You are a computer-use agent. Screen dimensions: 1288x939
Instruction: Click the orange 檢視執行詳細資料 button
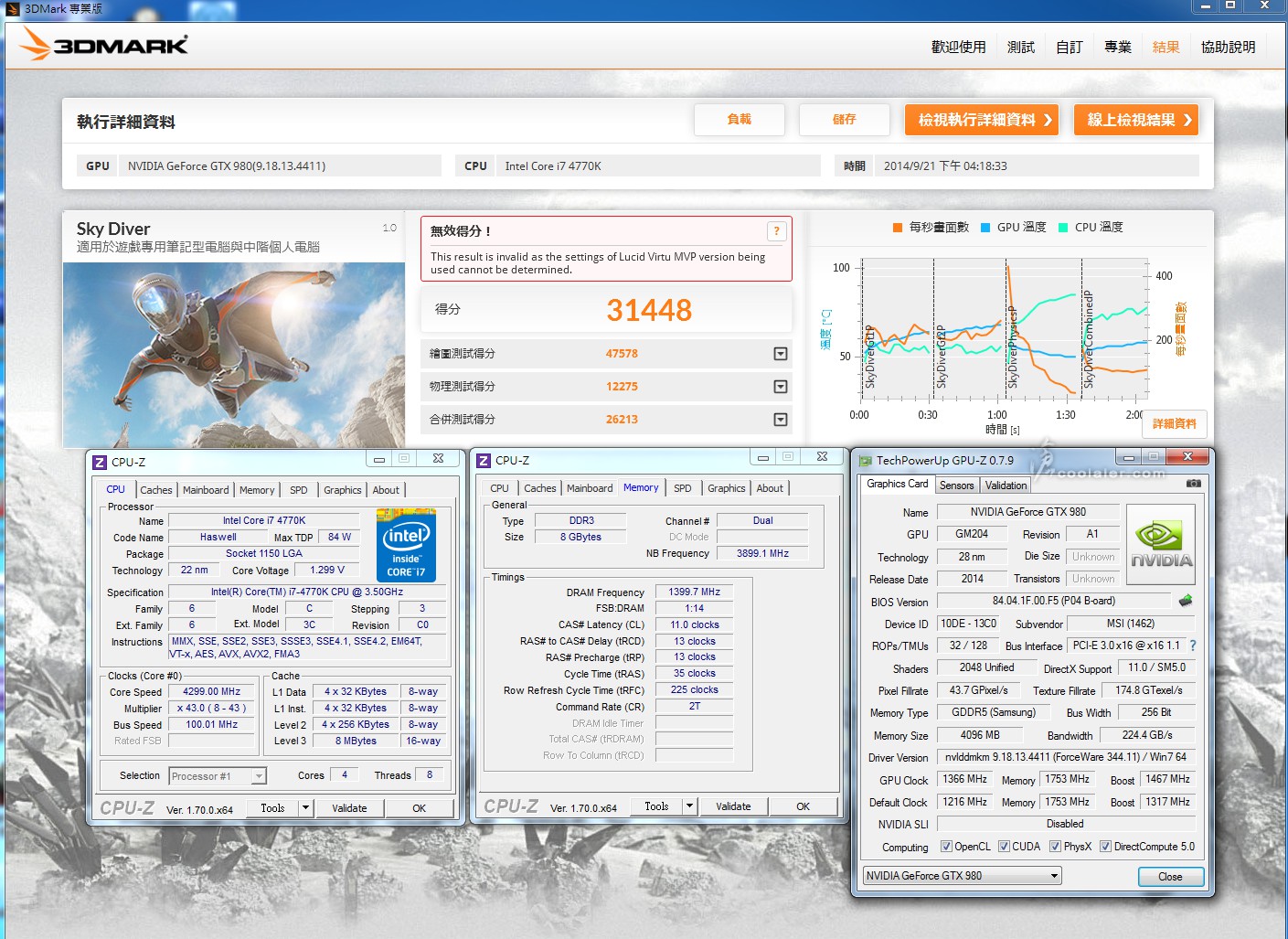pyautogui.click(x=982, y=120)
